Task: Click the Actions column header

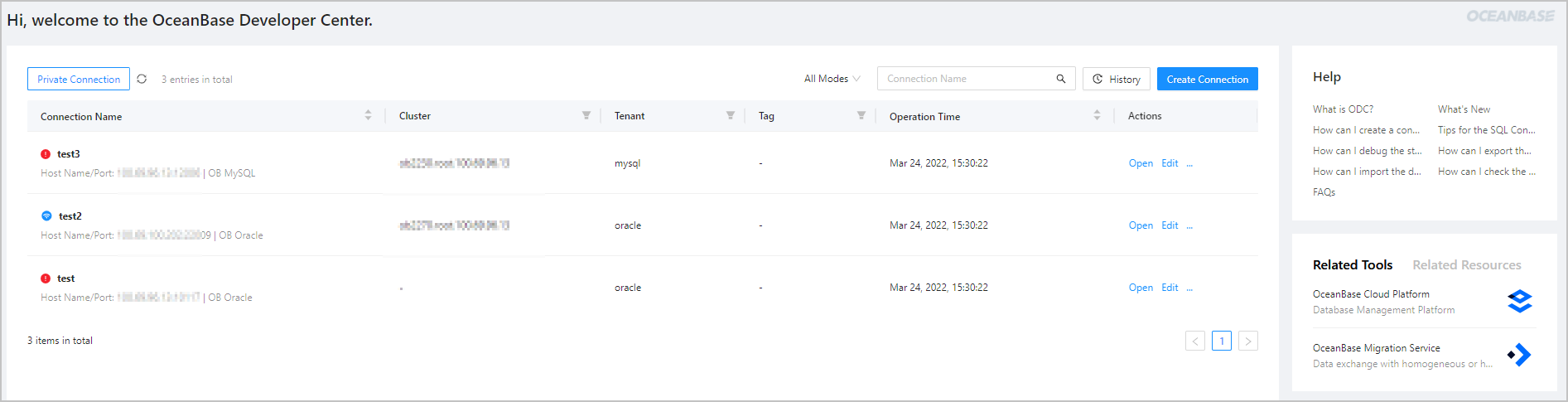Action: click(x=1145, y=116)
